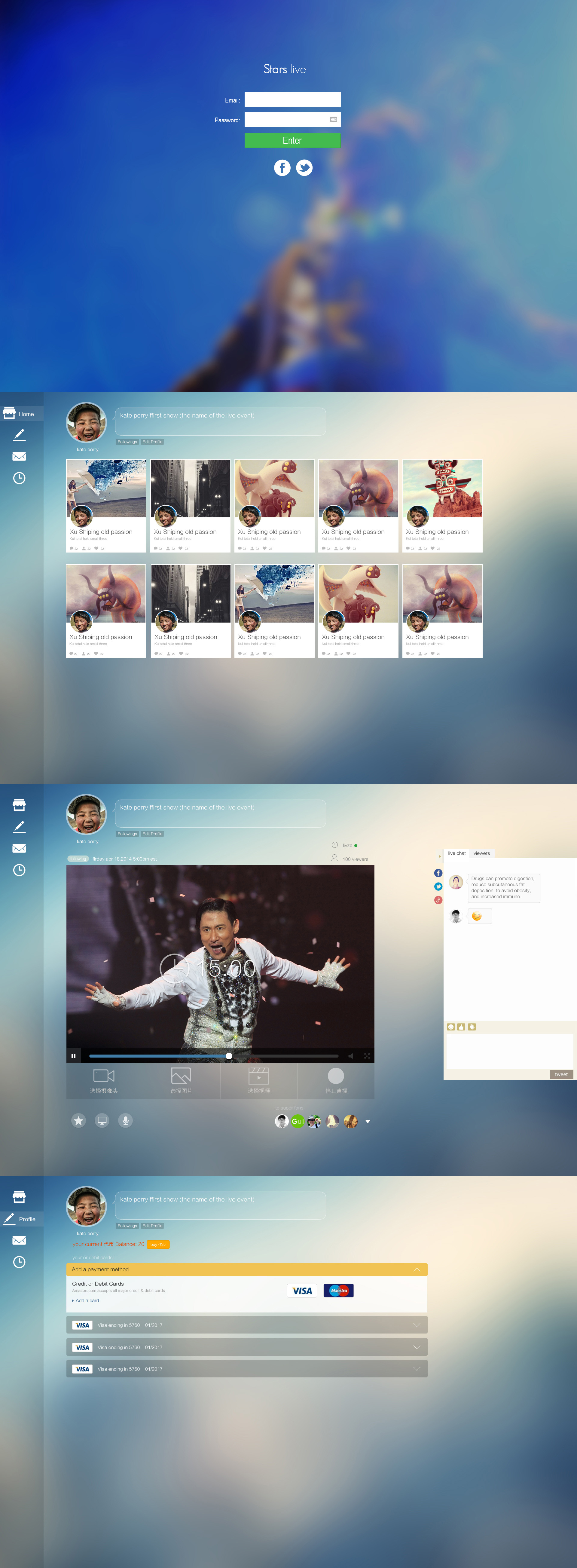This screenshot has height=1568, width=577.
Task: Select the Maestro card logo
Action: tap(338, 1291)
